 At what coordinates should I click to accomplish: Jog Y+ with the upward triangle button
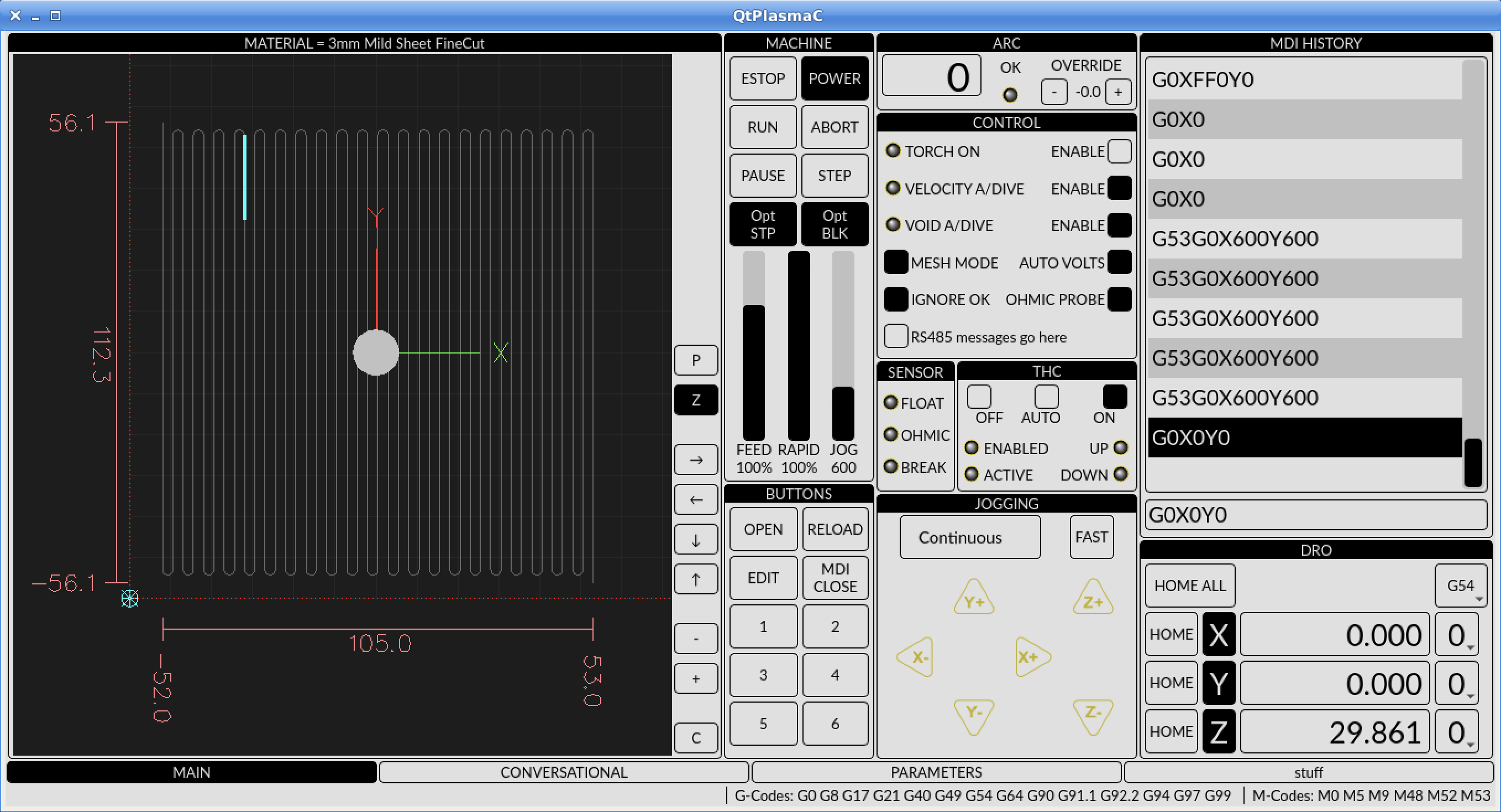click(974, 598)
